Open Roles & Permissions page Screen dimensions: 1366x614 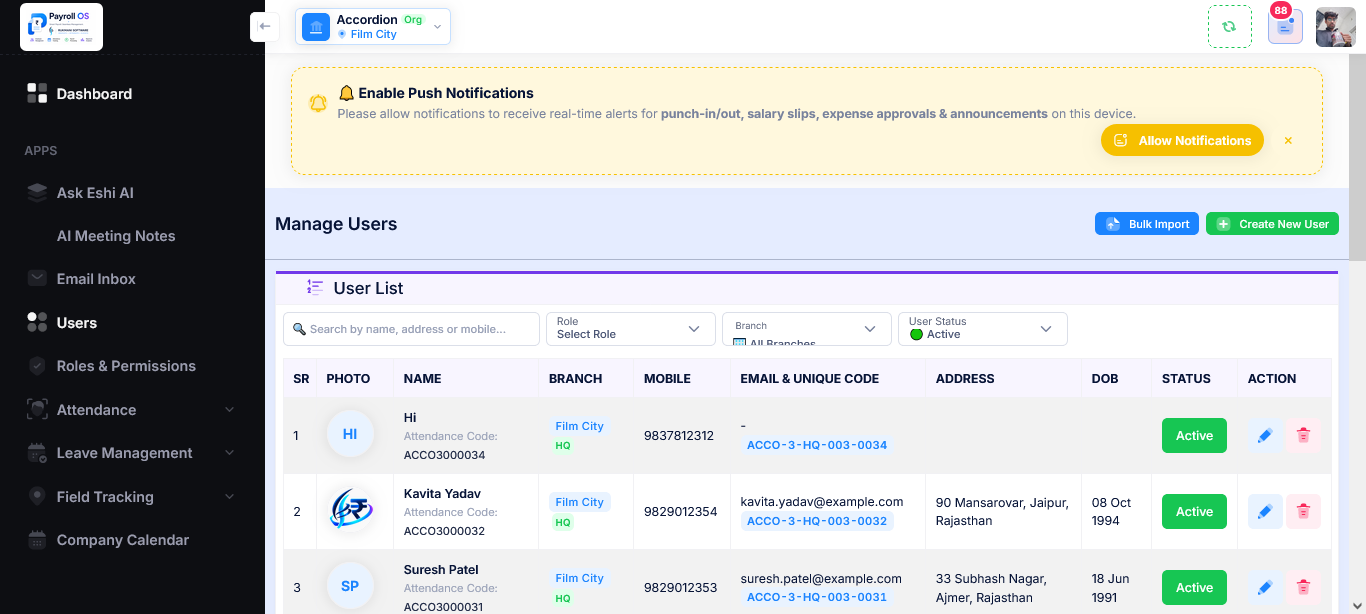click(x=126, y=366)
